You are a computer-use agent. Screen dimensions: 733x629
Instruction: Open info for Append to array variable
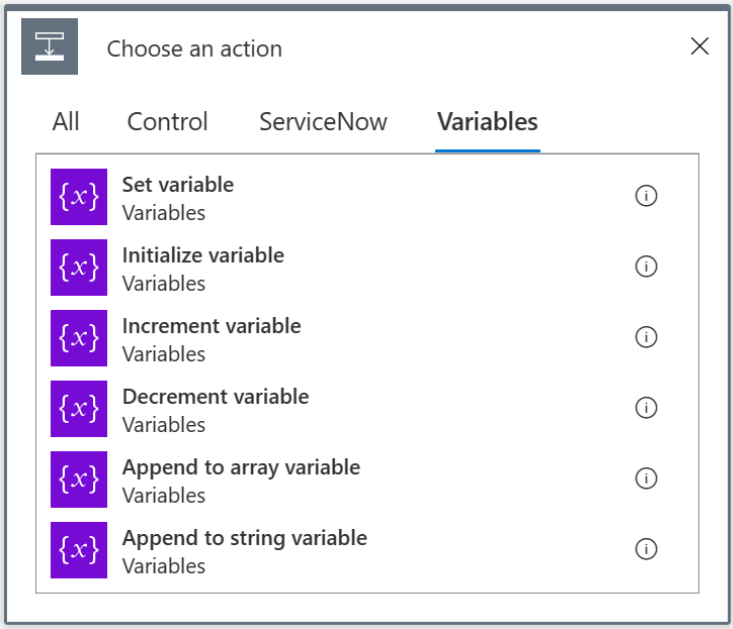pos(646,479)
